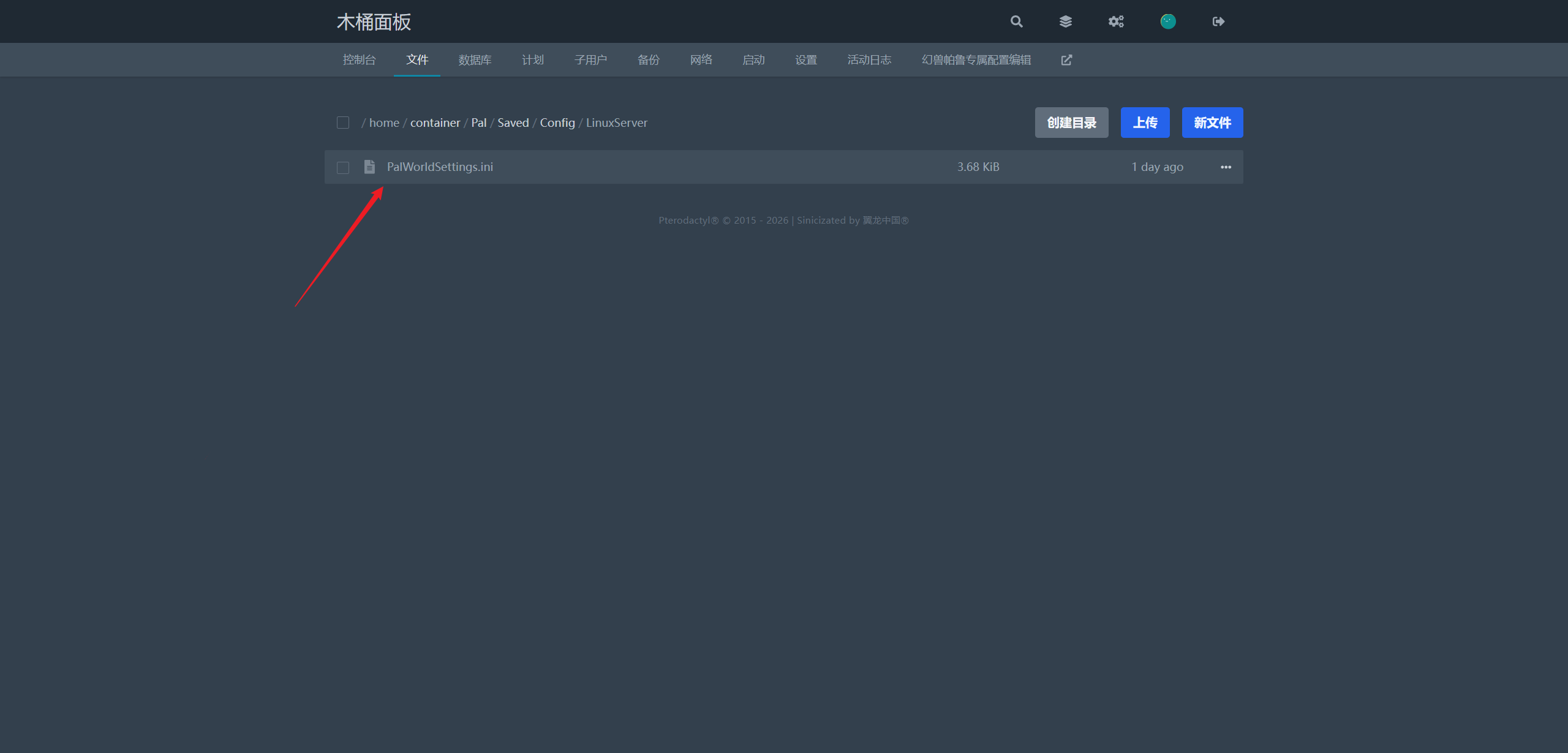Viewport: 1568px width, 753px height.
Task: Go to the 计划 tab
Action: click(x=532, y=60)
